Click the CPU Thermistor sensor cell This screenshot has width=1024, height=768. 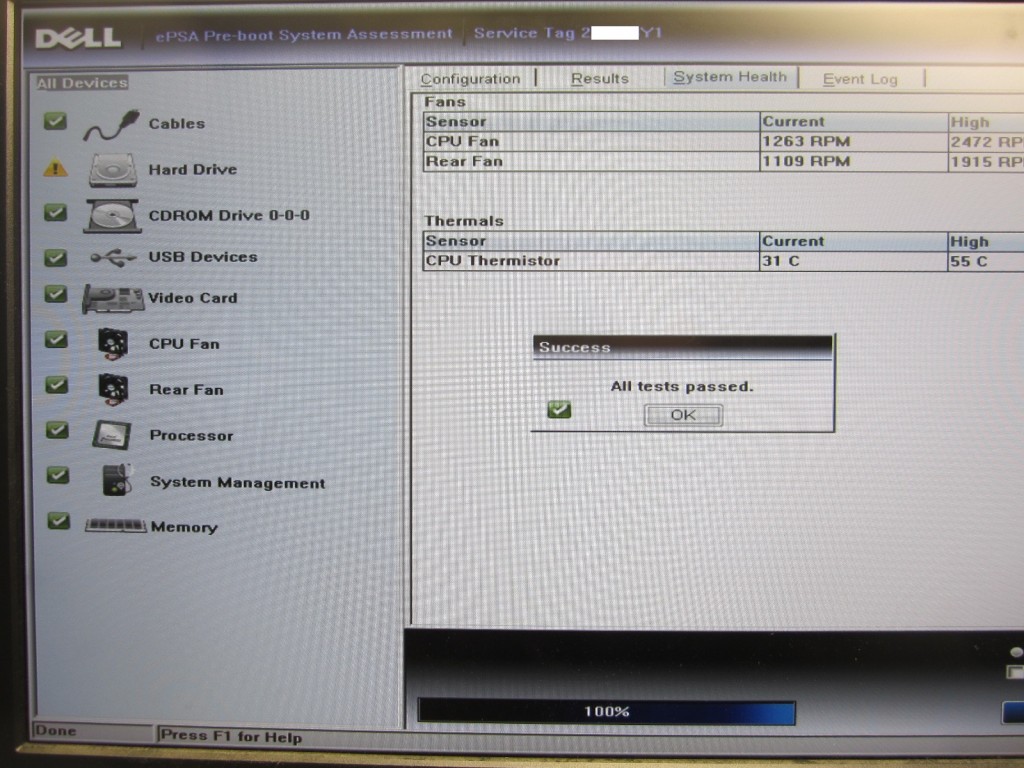coord(592,261)
